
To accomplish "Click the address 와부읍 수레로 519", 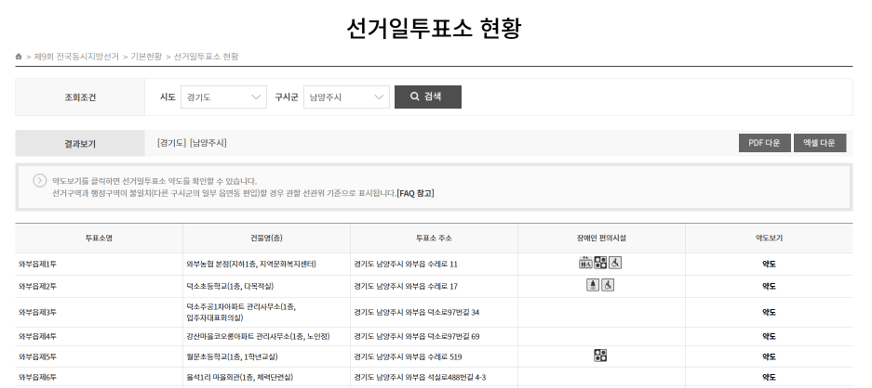I will 408,357.
